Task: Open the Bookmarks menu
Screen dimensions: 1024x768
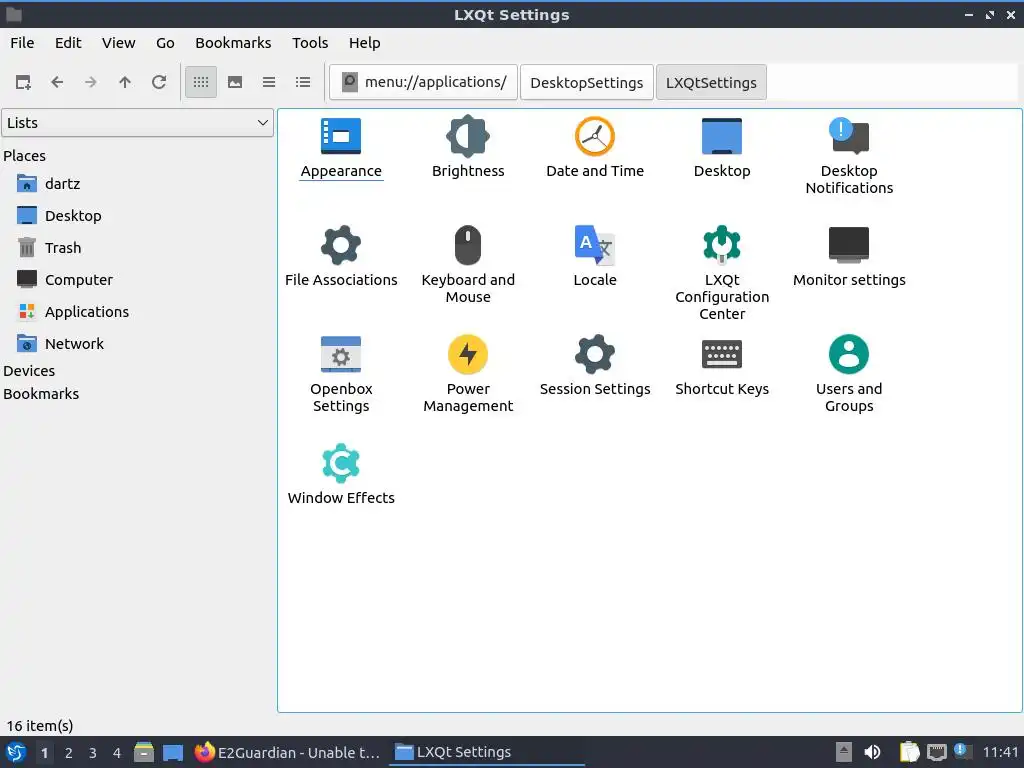Action: pyautogui.click(x=233, y=43)
